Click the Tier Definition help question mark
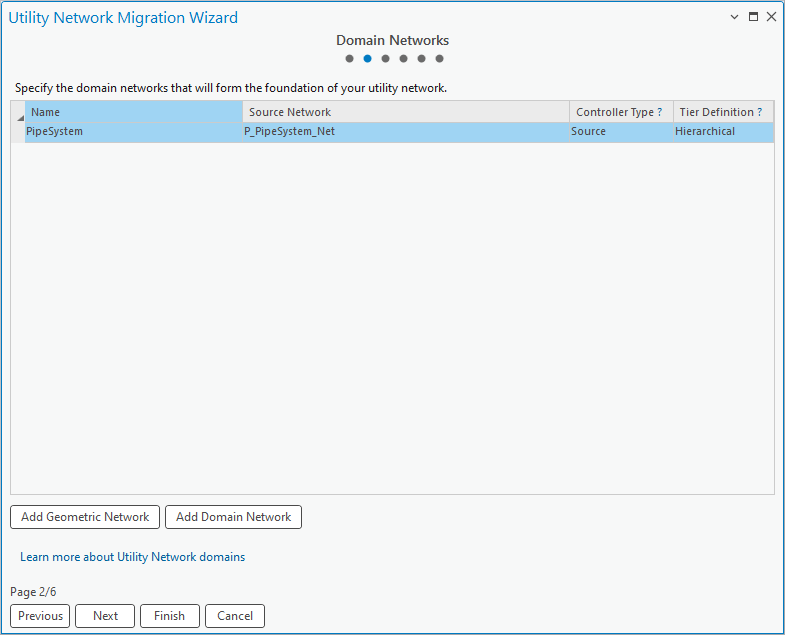 [x=759, y=112]
